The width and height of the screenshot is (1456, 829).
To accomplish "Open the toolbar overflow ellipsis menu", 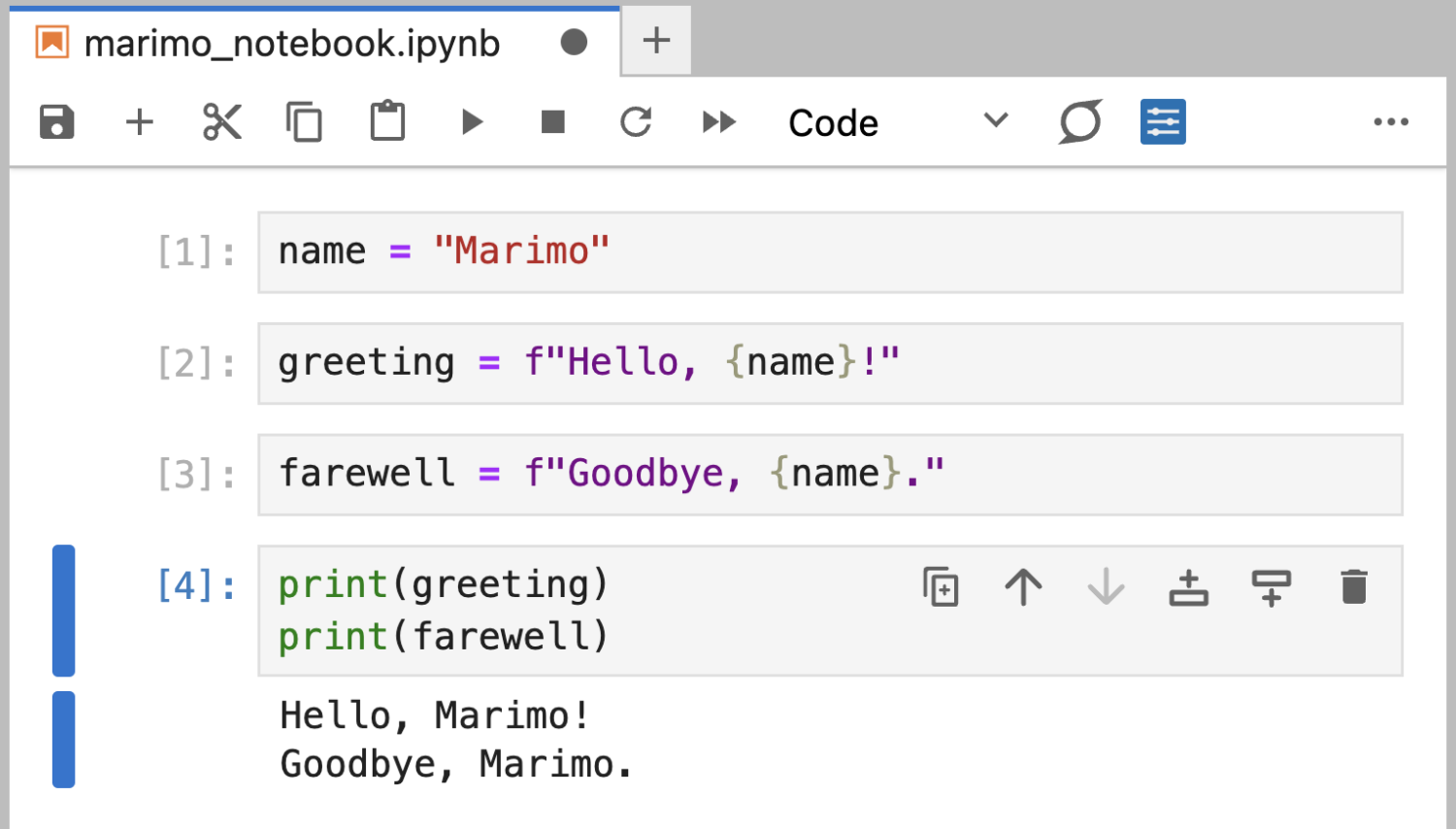I will pyautogui.click(x=1390, y=122).
